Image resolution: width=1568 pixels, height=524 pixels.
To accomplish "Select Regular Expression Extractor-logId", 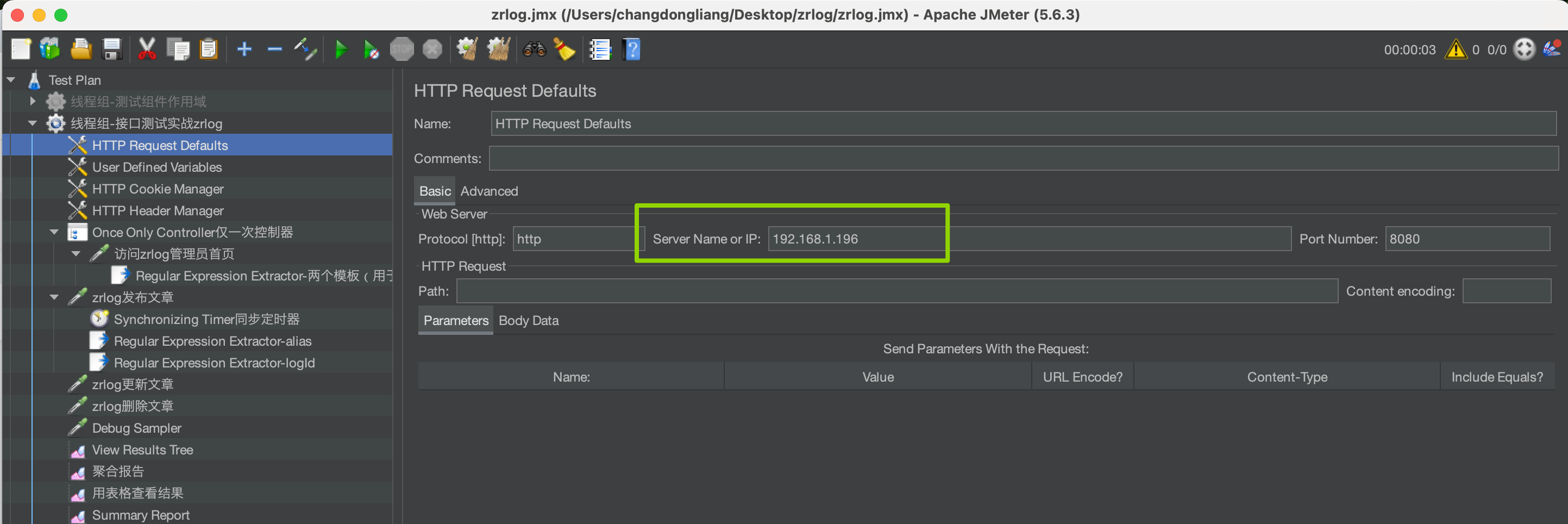I will (214, 363).
